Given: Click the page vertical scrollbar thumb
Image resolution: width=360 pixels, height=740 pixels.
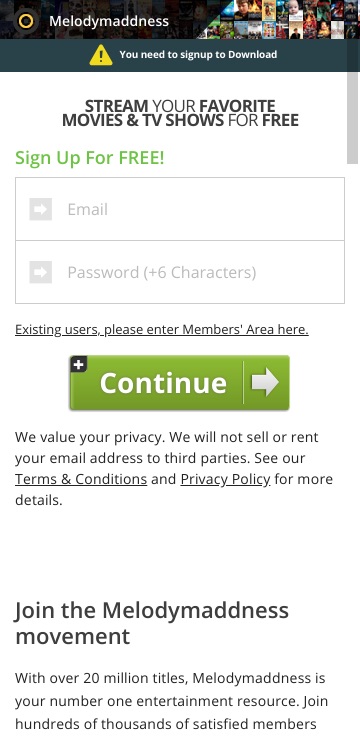Looking at the screenshot, I should (352, 118).
